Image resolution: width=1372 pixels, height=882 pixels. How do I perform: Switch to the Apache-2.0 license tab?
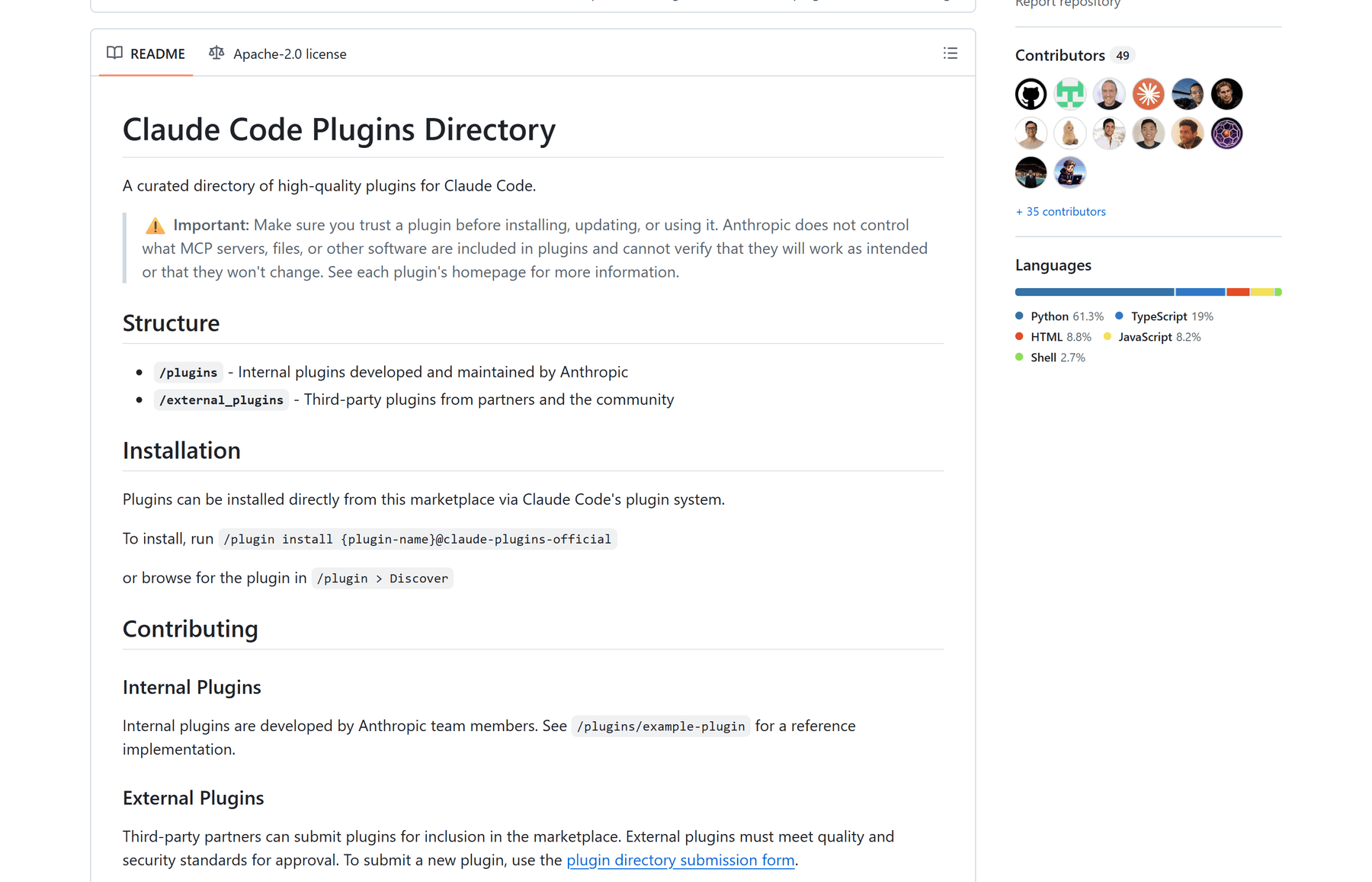277,53
